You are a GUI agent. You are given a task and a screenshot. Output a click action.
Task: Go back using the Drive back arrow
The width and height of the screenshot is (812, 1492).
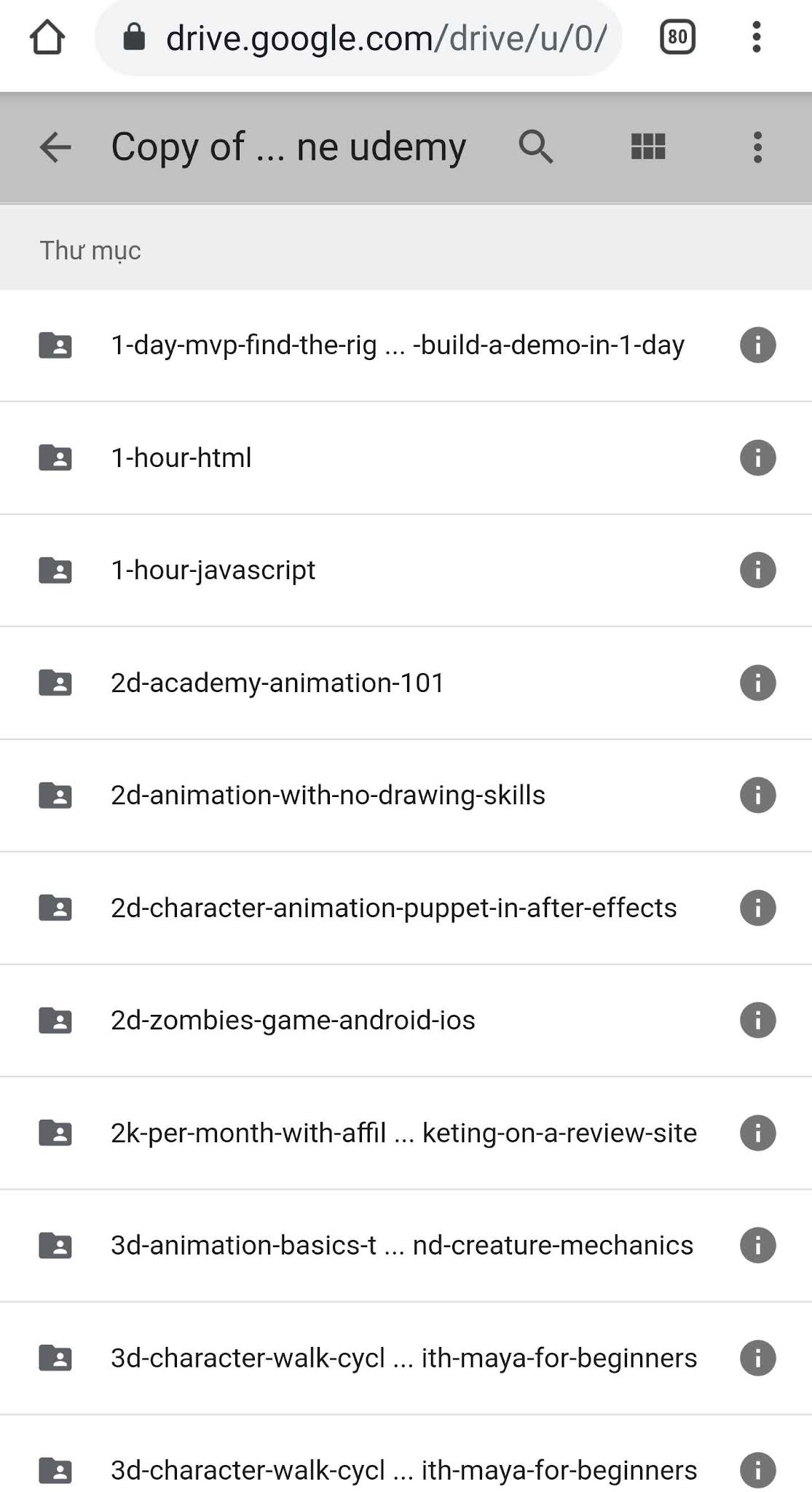point(55,147)
